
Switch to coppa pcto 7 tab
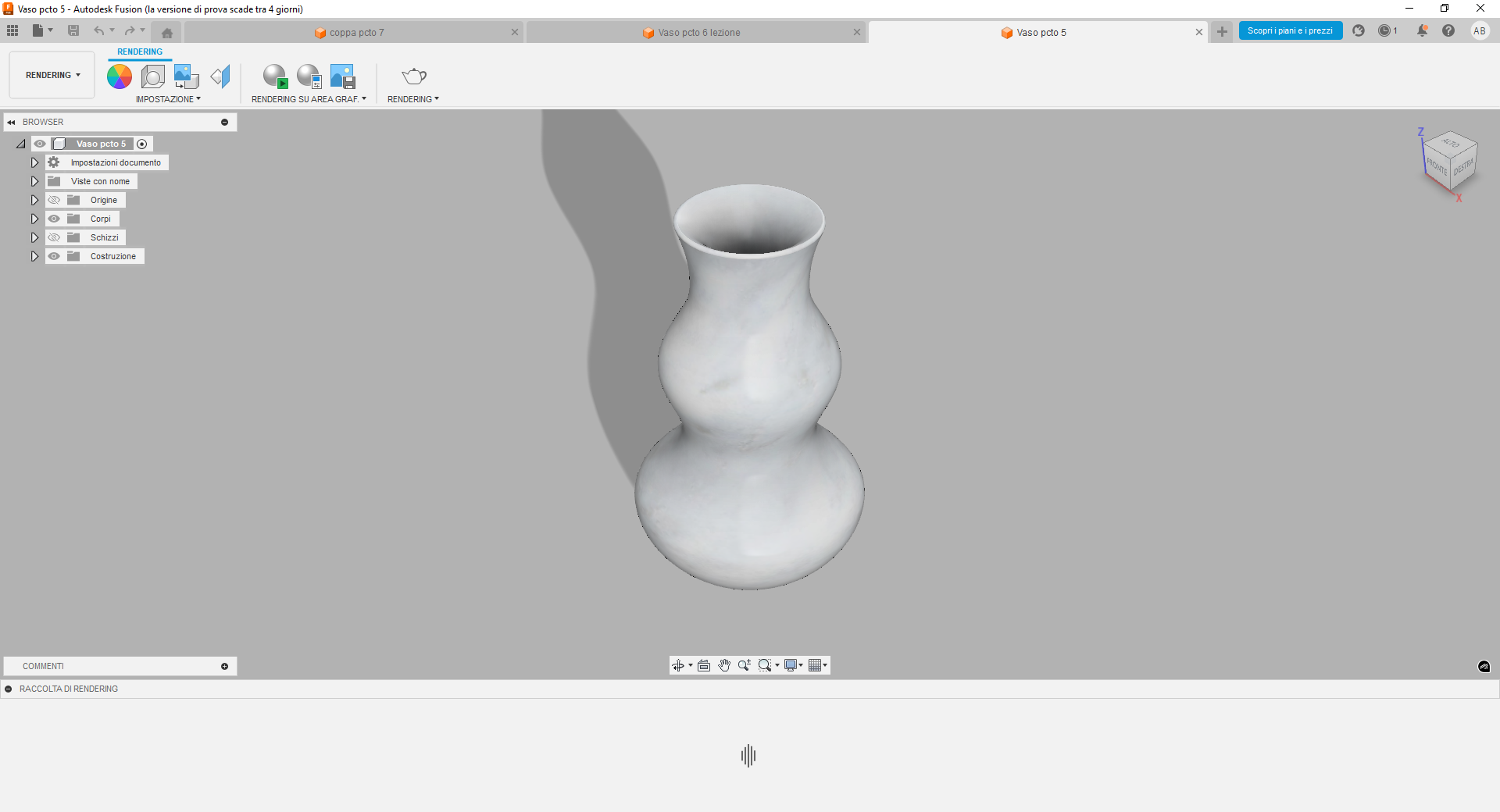(x=356, y=33)
